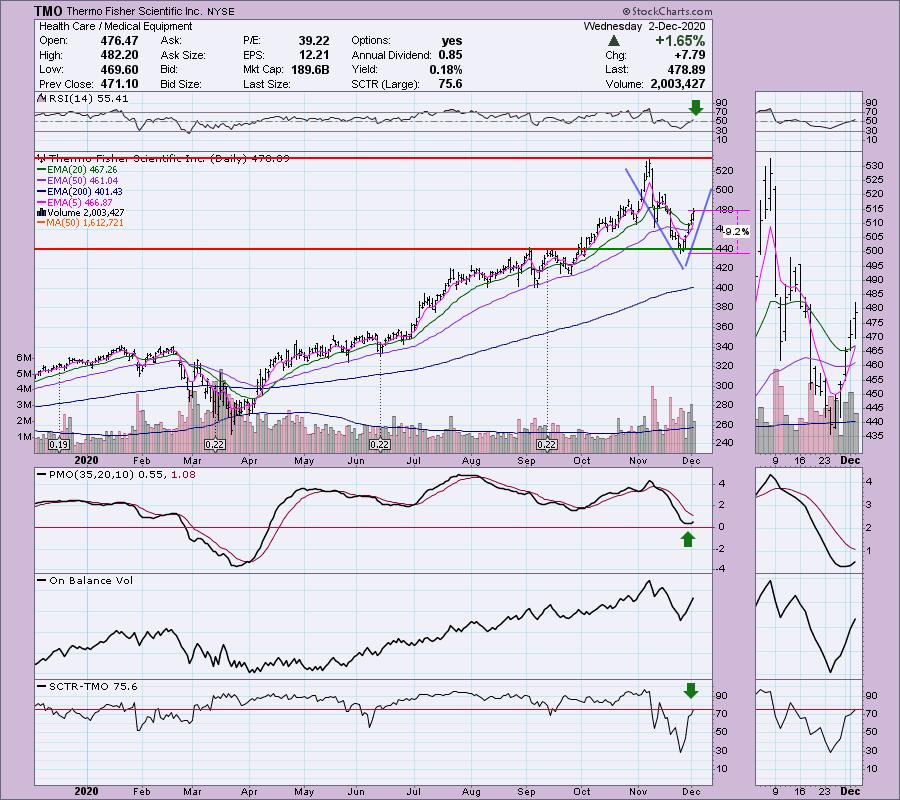Click the On Balance Vol panel label
The image size is (900, 800).
click(84, 581)
